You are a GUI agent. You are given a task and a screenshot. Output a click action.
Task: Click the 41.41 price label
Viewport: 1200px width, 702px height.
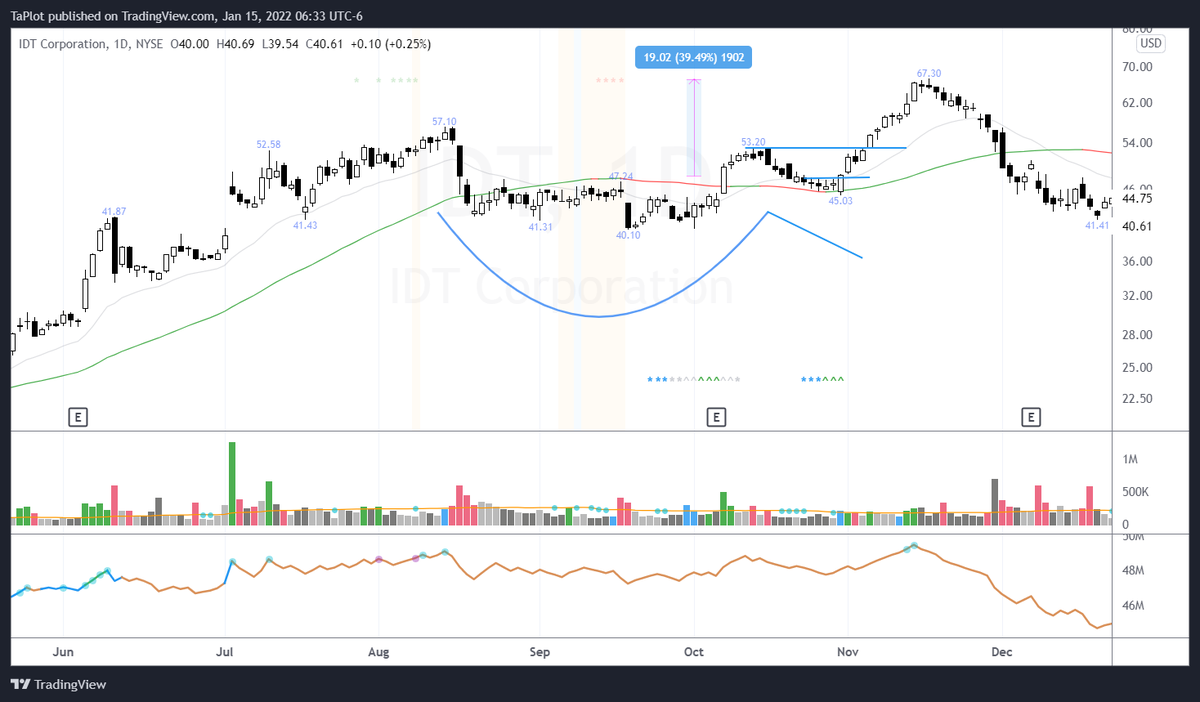click(1099, 226)
